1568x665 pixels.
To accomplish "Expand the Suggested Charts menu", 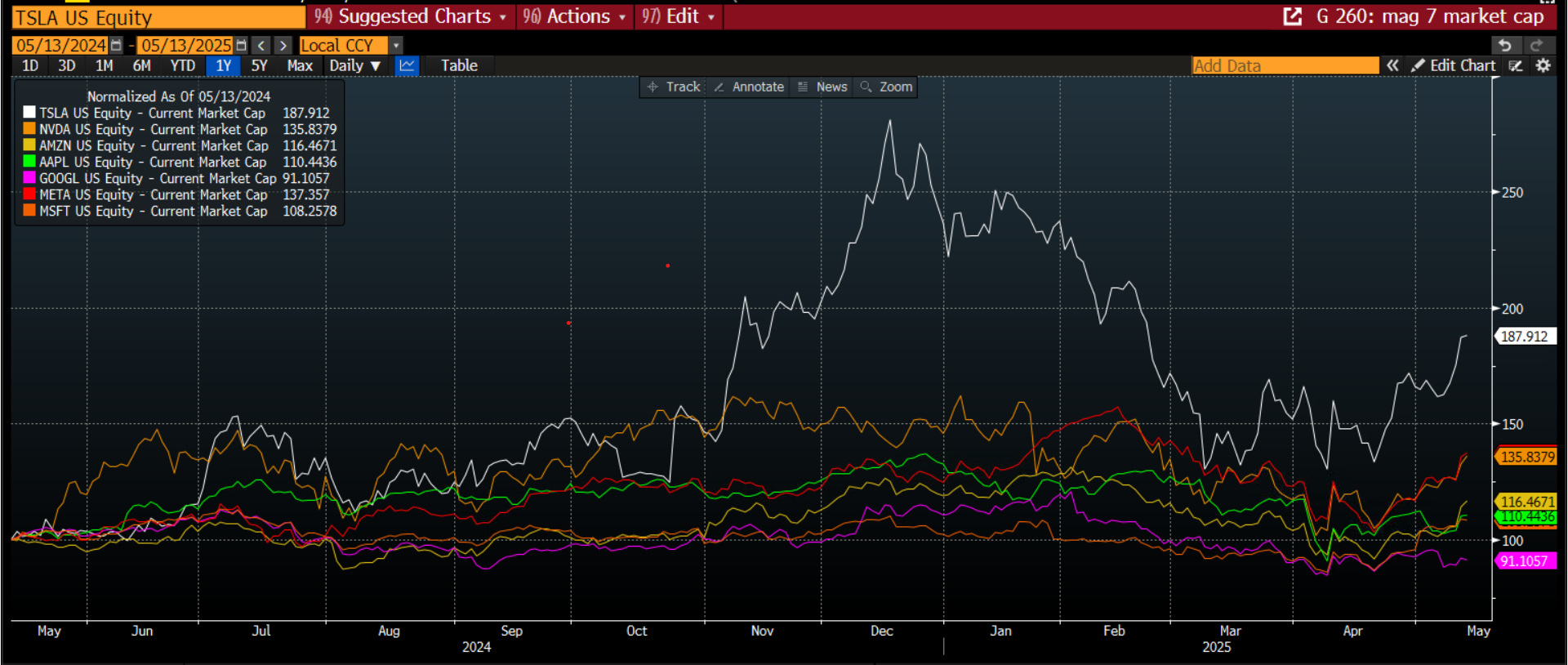I will 411,16.
